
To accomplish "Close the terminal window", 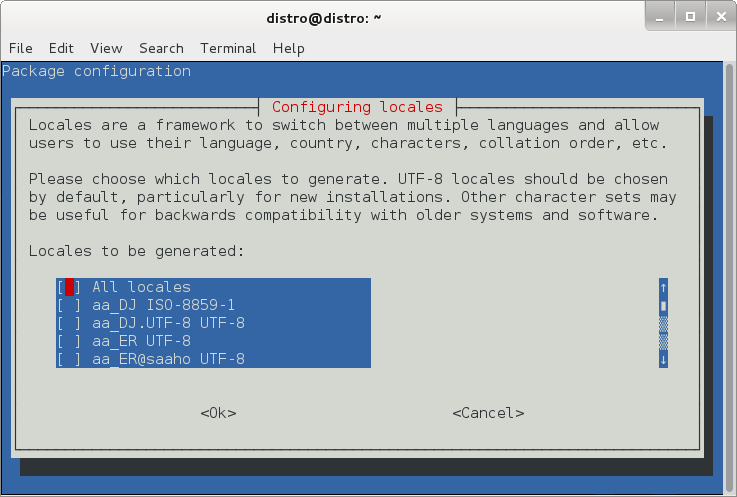I will coord(721,17).
